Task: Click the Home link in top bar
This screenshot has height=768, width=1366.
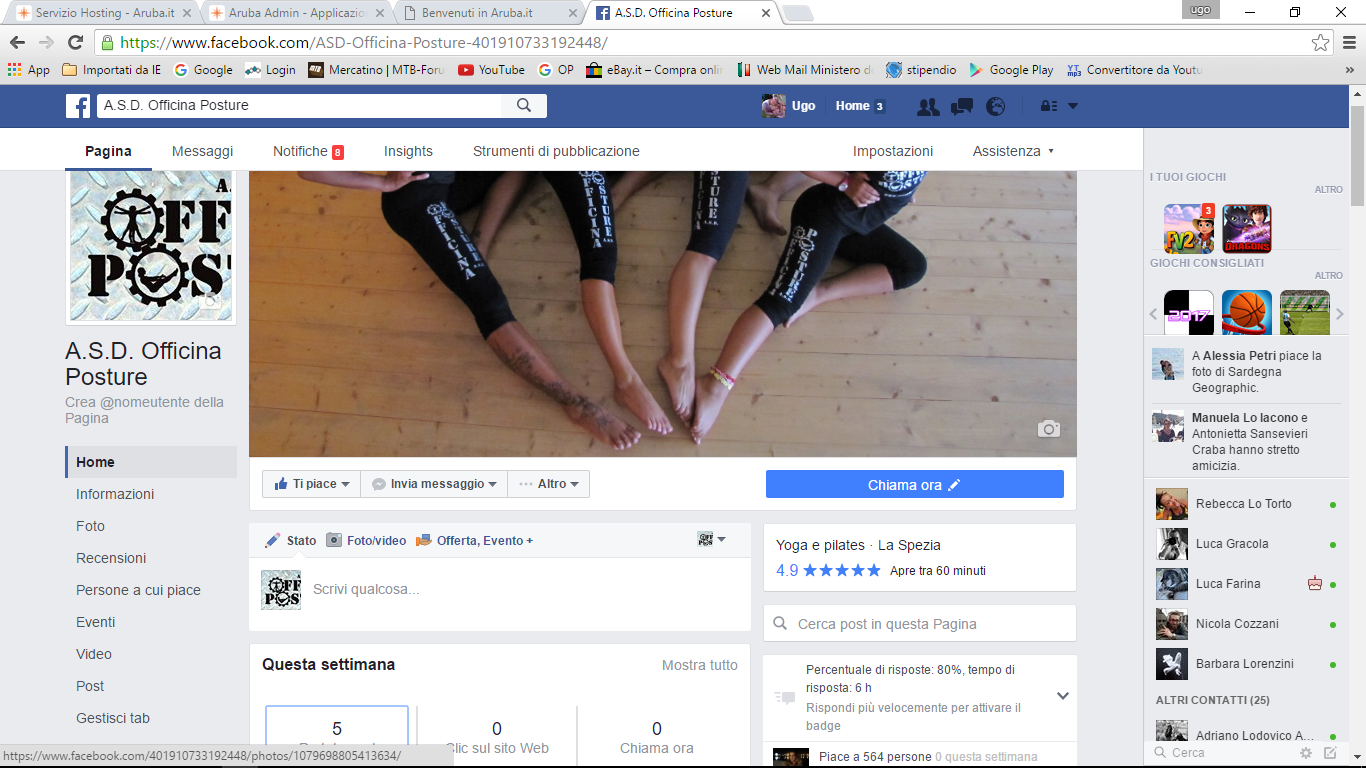Action: tap(853, 106)
